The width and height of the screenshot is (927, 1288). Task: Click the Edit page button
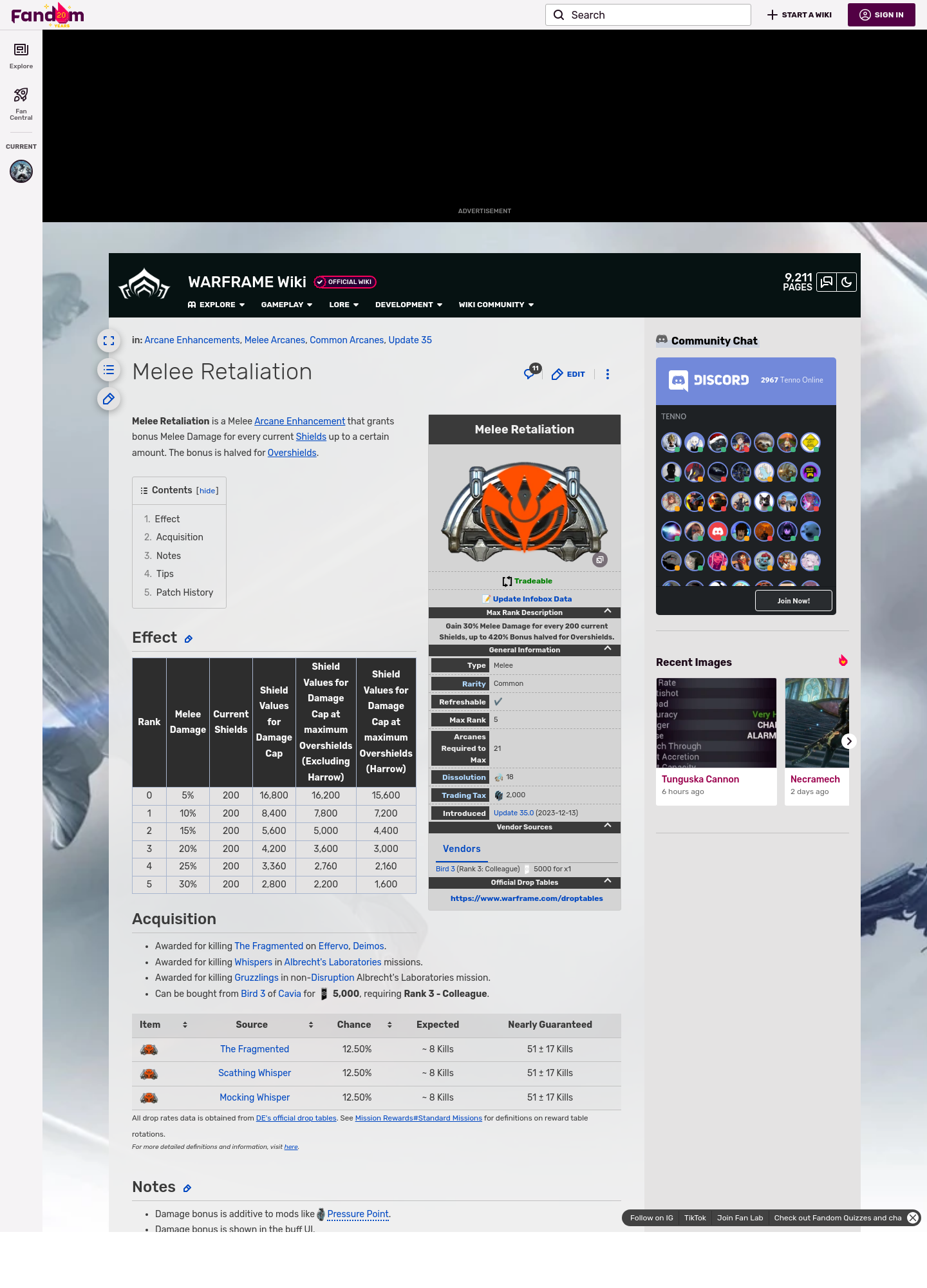pyautogui.click(x=568, y=374)
